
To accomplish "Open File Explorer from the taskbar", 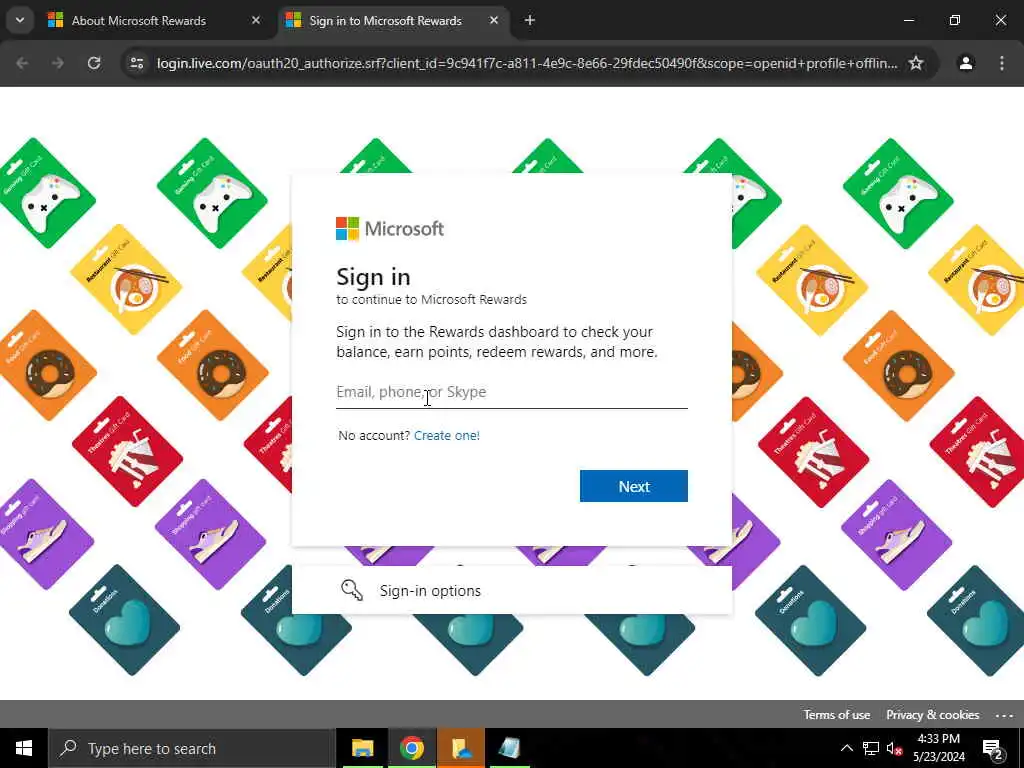I will coord(362,748).
